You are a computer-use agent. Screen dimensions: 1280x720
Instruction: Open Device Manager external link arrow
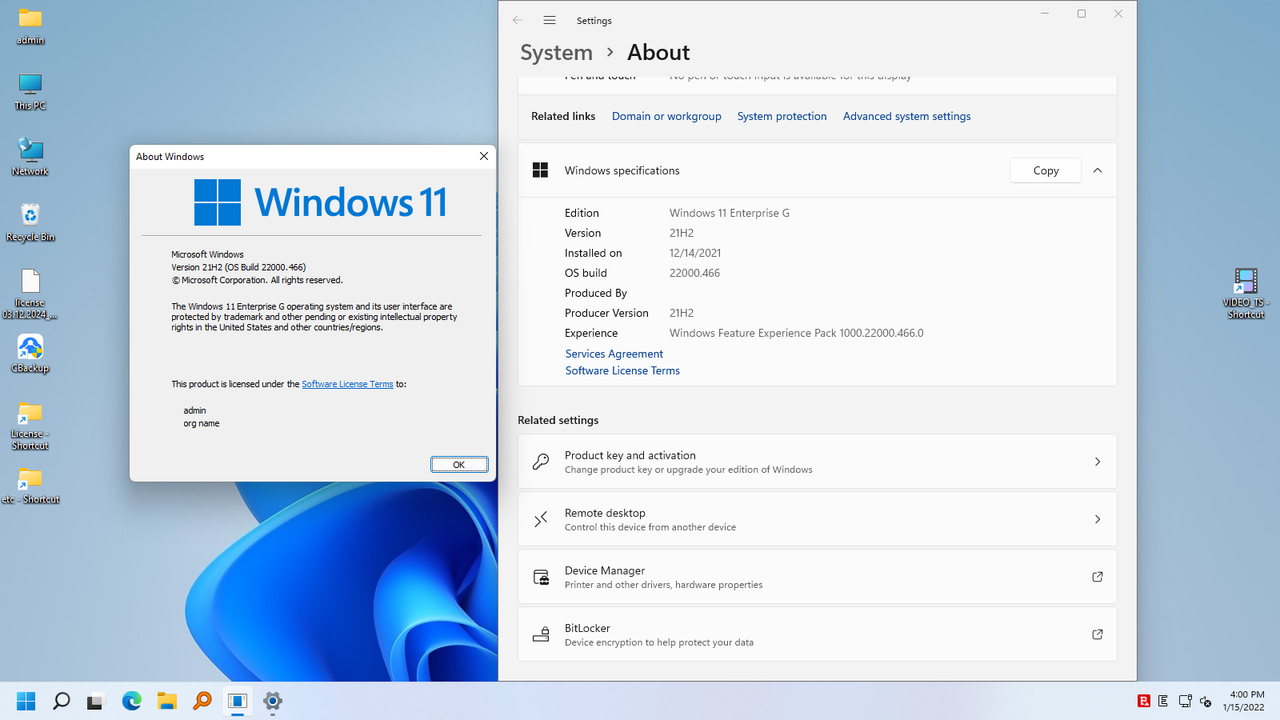click(x=1097, y=577)
